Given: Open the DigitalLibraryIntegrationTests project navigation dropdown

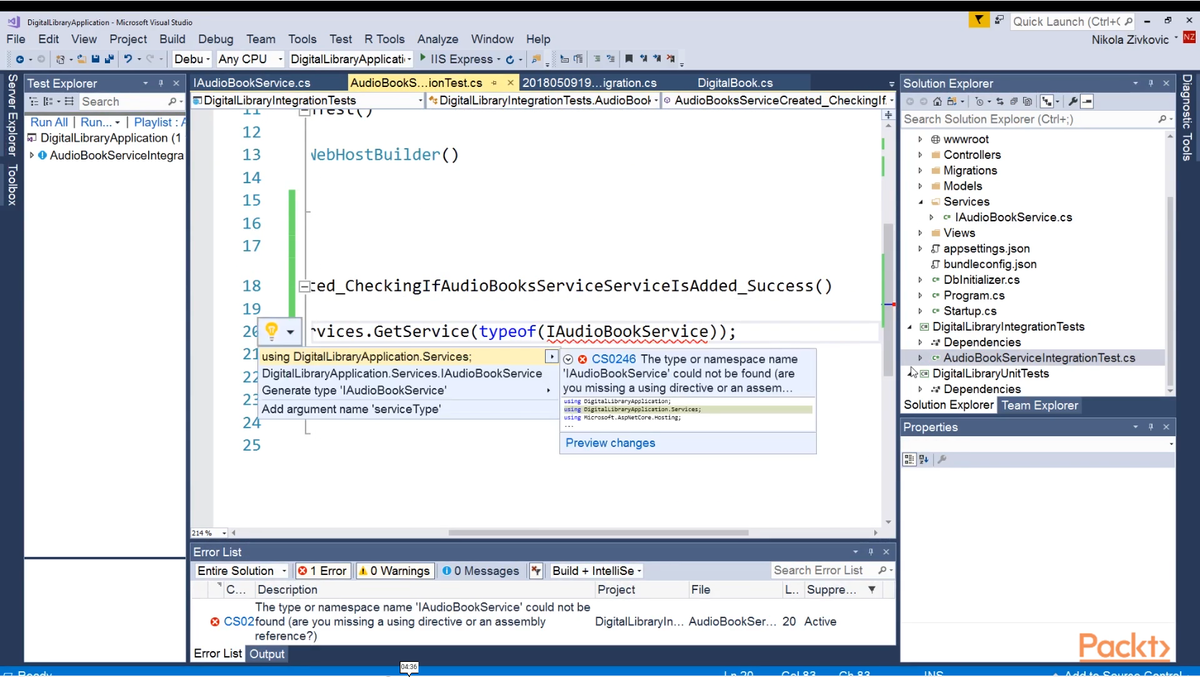Looking at the screenshot, I should (x=308, y=100).
